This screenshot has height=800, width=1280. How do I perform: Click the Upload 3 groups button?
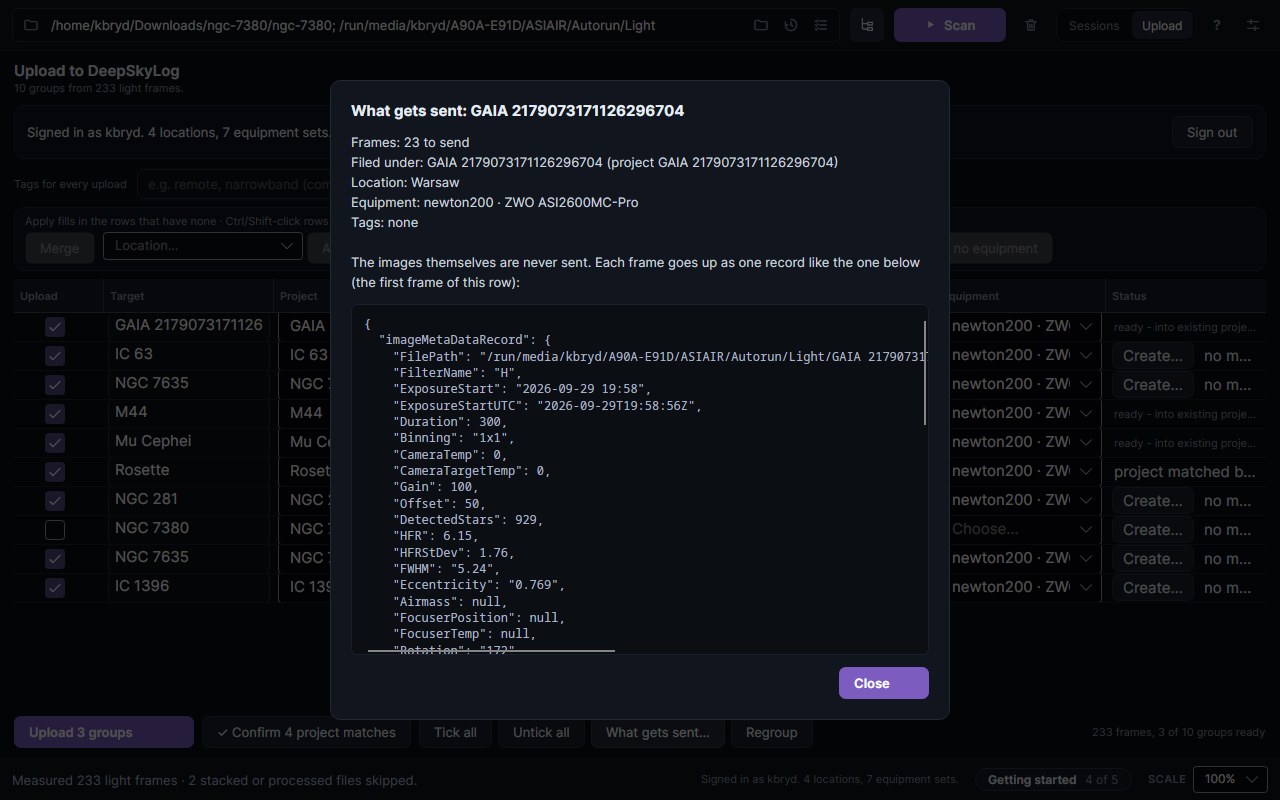click(104, 732)
